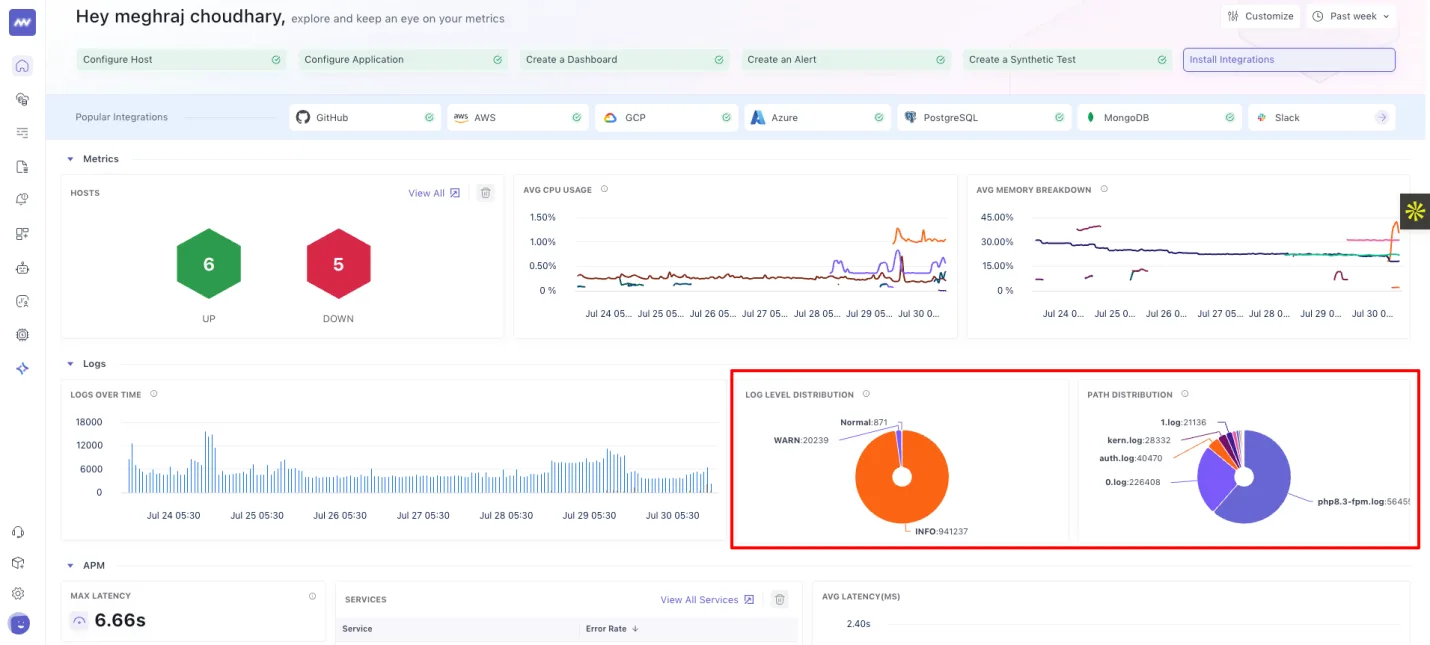This screenshot has height=645, width=1430.
Task: Toggle the PostgreSQL integration check mark
Action: click(1059, 117)
